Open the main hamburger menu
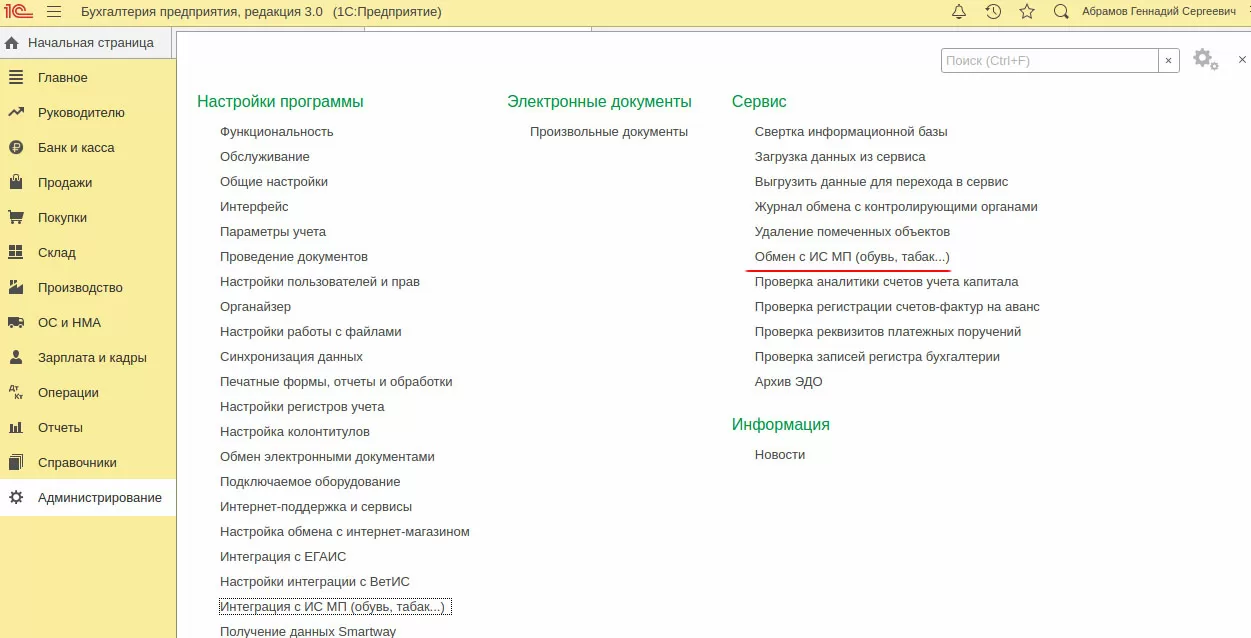1251x638 pixels. click(x=54, y=12)
